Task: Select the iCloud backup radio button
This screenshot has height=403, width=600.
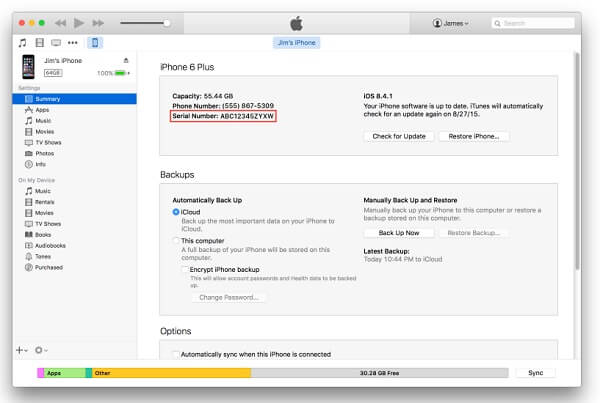Action: [176, 212]
